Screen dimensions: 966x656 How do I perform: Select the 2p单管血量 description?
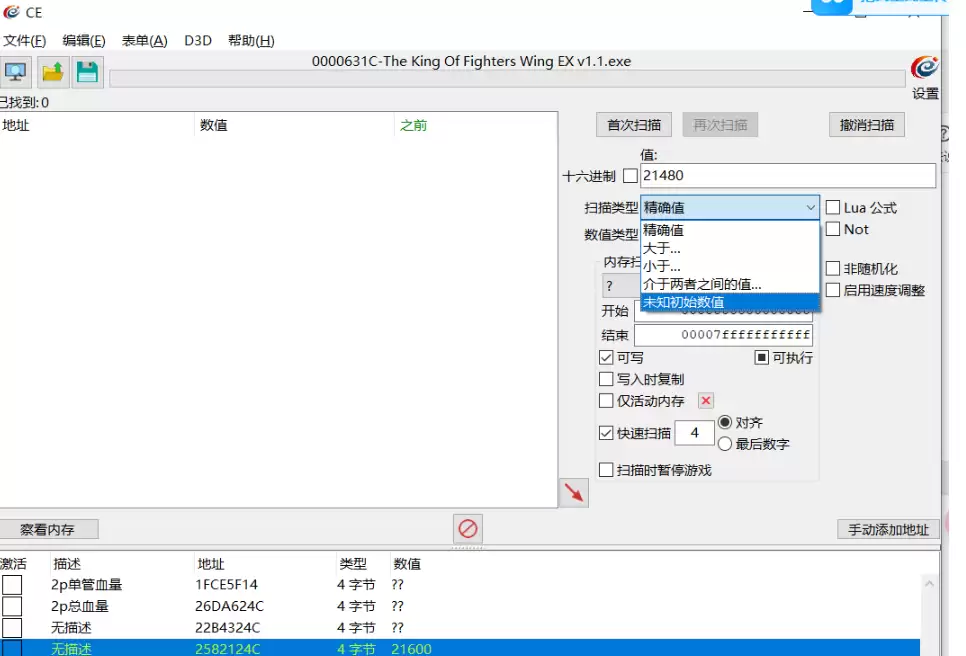coord(86,585)
